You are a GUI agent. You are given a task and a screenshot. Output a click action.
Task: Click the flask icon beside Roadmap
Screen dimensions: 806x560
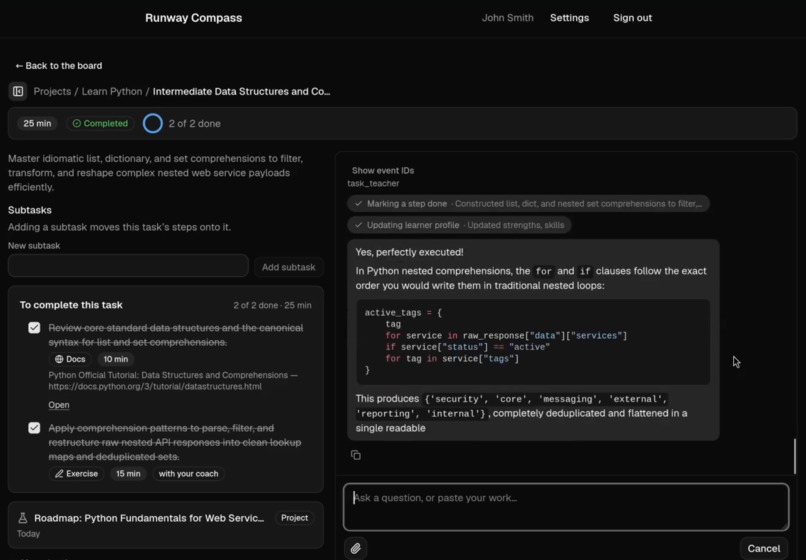23,518
